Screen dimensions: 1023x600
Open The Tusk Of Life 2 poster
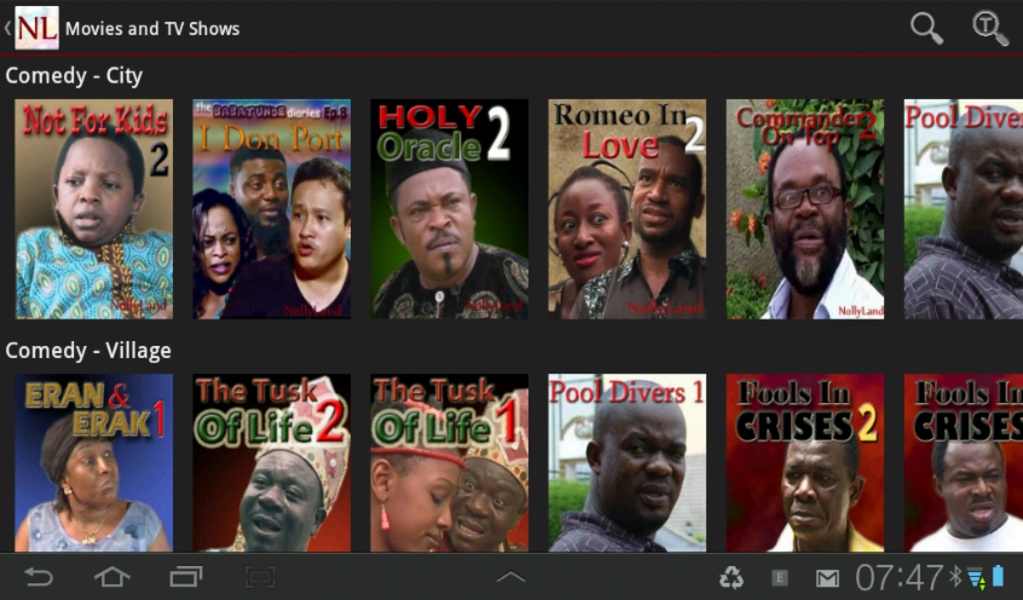click(271, 462)
